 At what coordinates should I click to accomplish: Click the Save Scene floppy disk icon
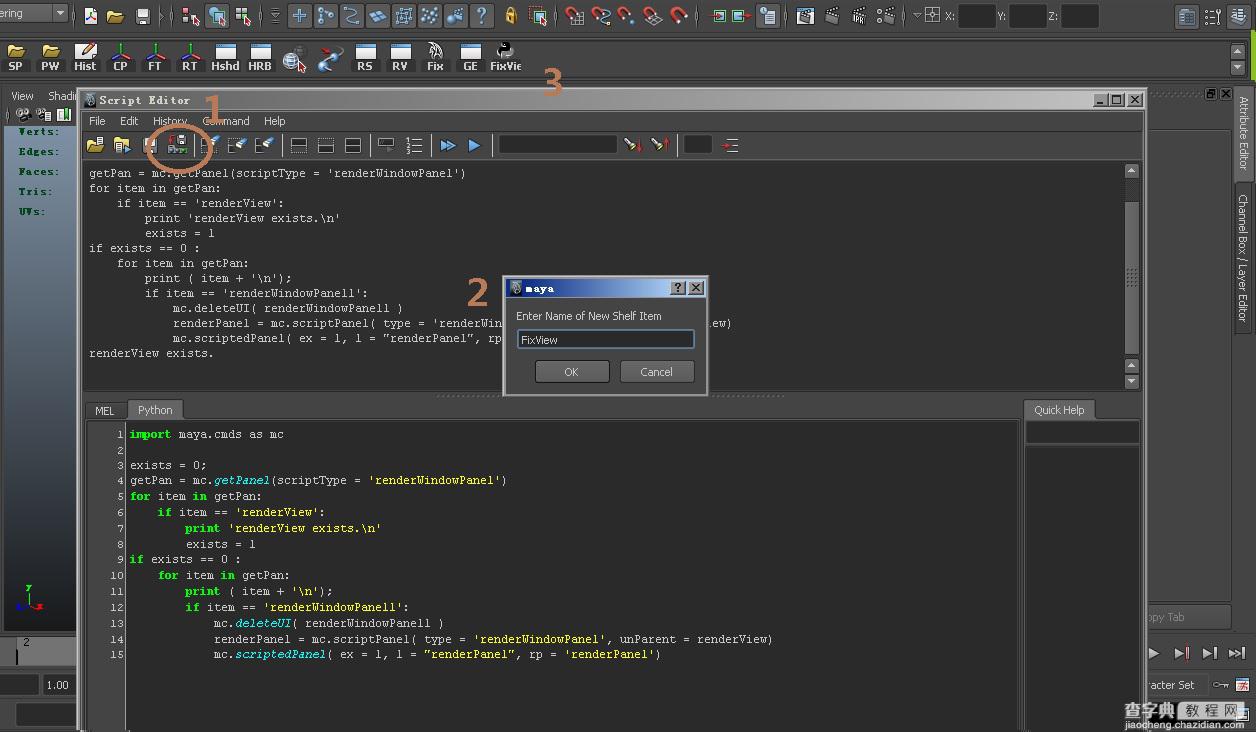[143, 16]
